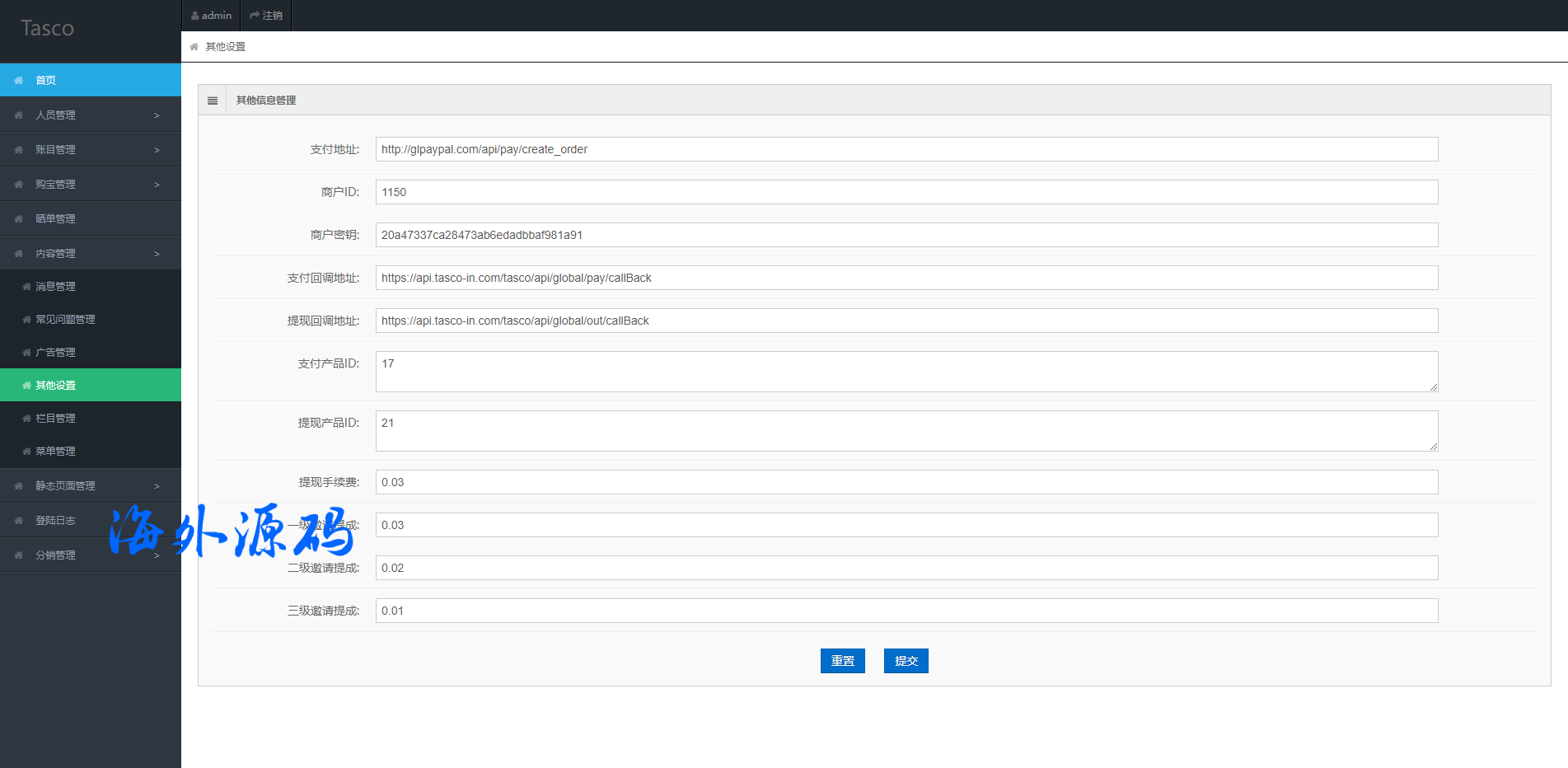Viewport: 1568px width, 768px height.
Task: Click the home icon next to 首页
Action: point(18,81)
